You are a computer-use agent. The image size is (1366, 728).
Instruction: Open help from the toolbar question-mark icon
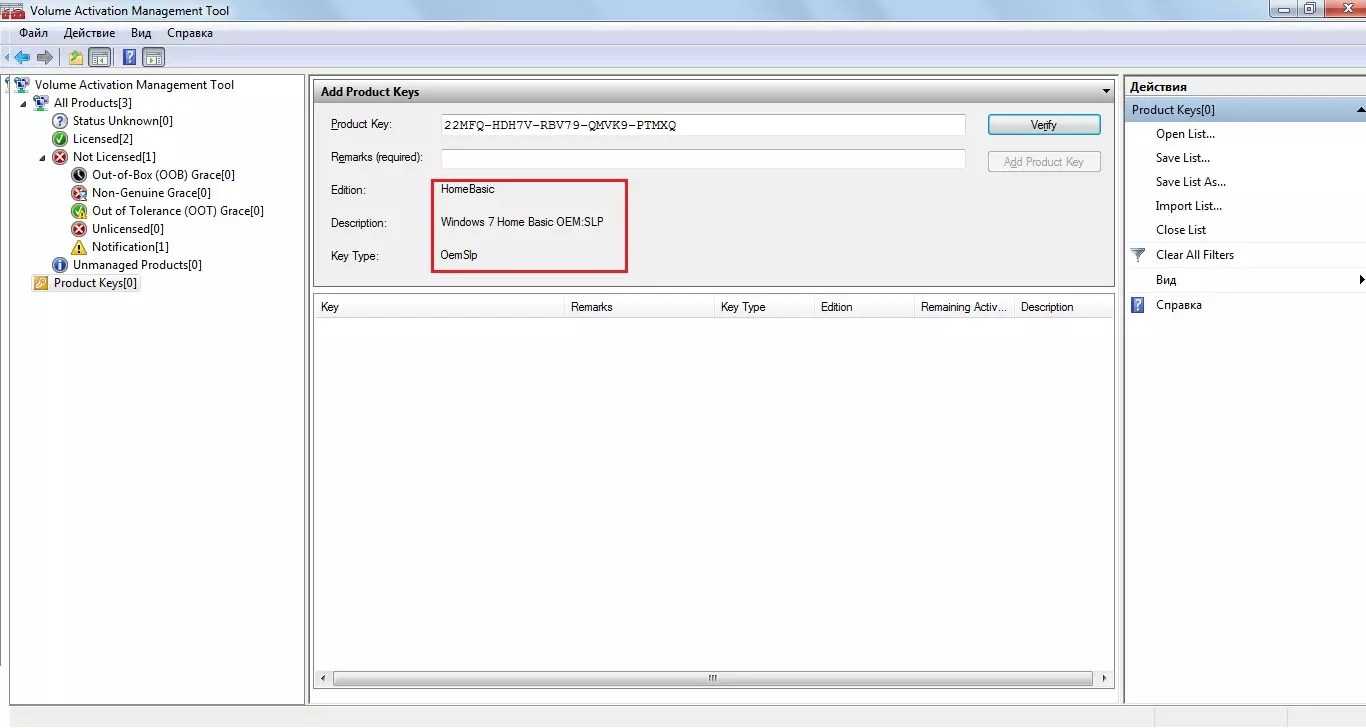pyautogui.click(x=130, y=57)
